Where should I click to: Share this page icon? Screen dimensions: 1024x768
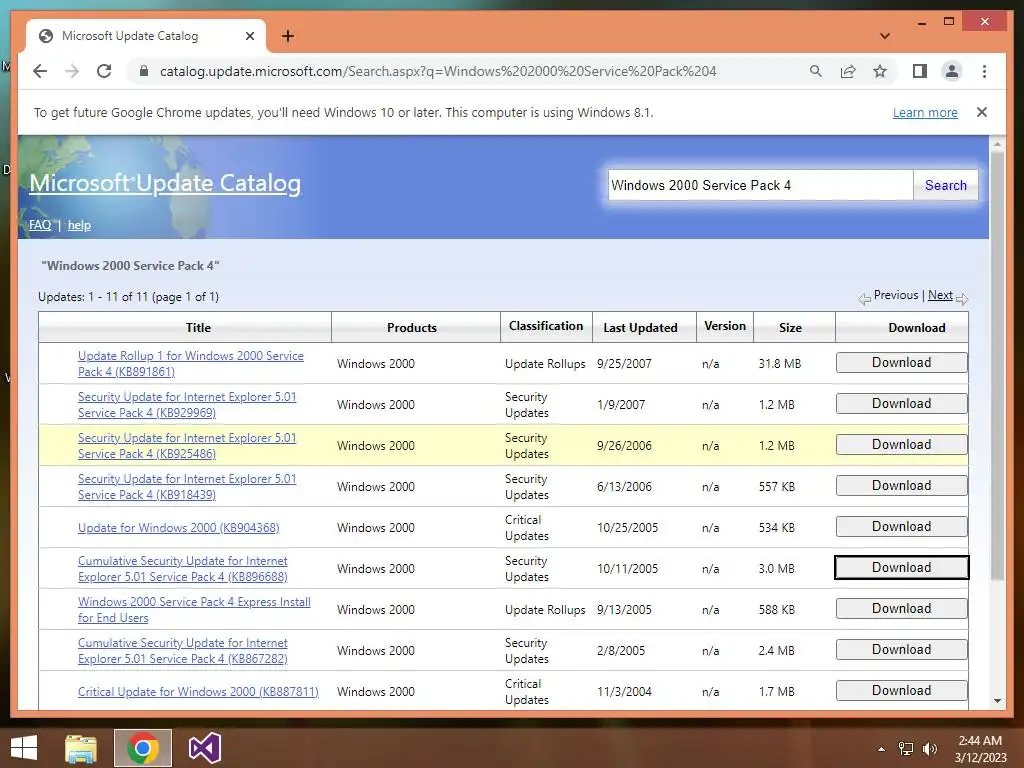coord(848,71)
